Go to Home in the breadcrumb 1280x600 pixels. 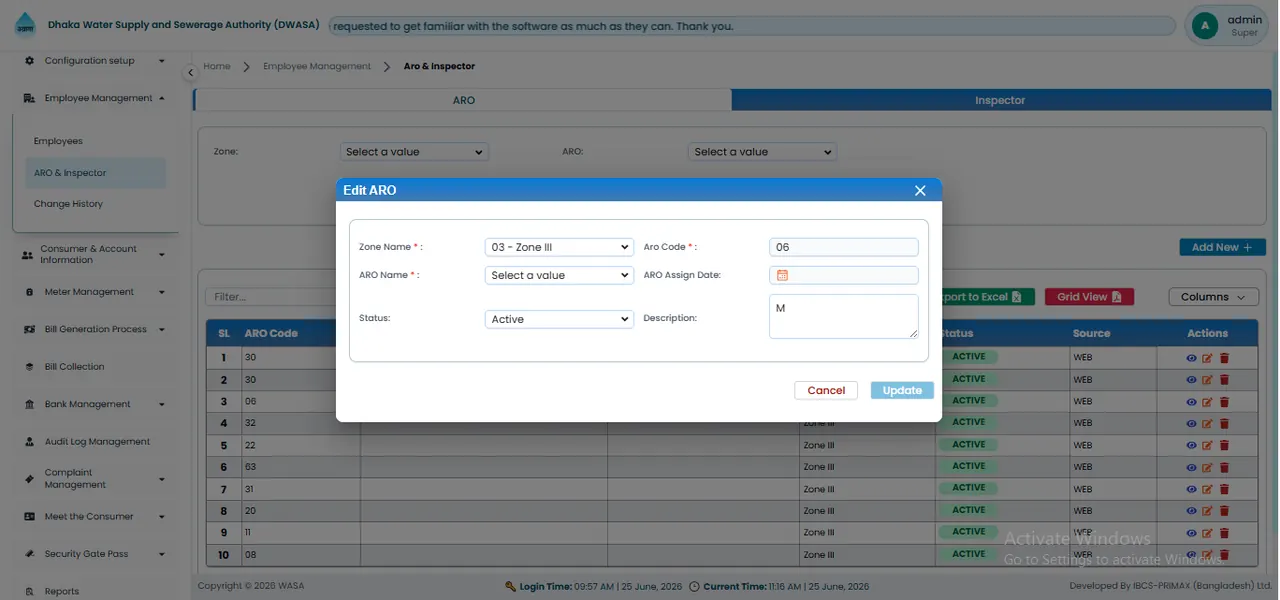217,66
